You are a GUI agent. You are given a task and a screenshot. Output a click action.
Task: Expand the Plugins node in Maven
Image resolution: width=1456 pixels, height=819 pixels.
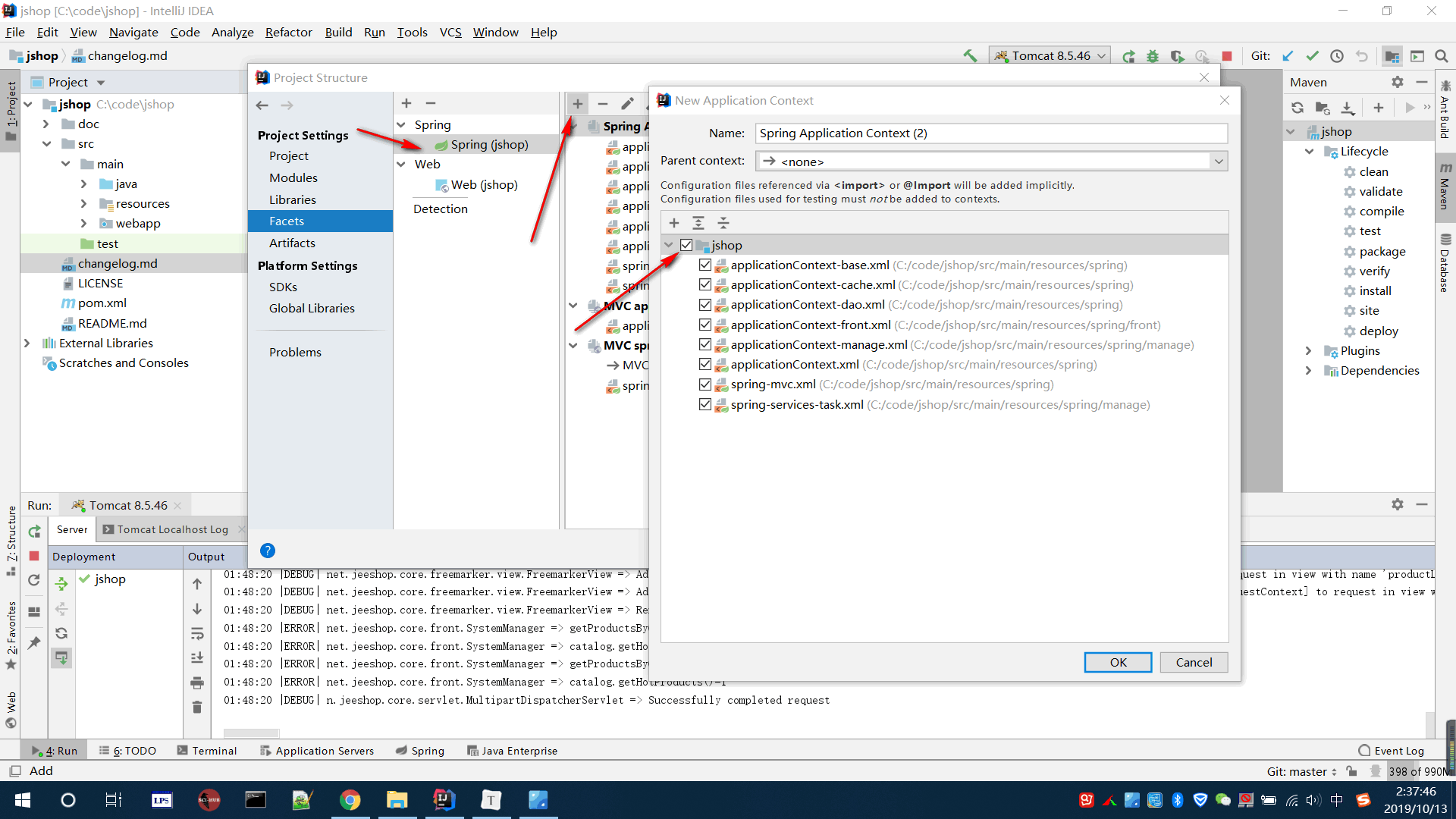click(x=1308, y=350)
